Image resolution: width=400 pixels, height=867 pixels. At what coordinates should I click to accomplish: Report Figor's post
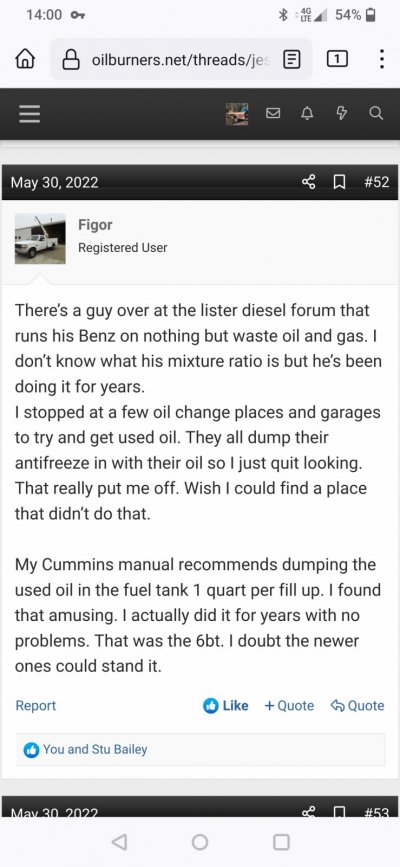[x=35, y=706]
